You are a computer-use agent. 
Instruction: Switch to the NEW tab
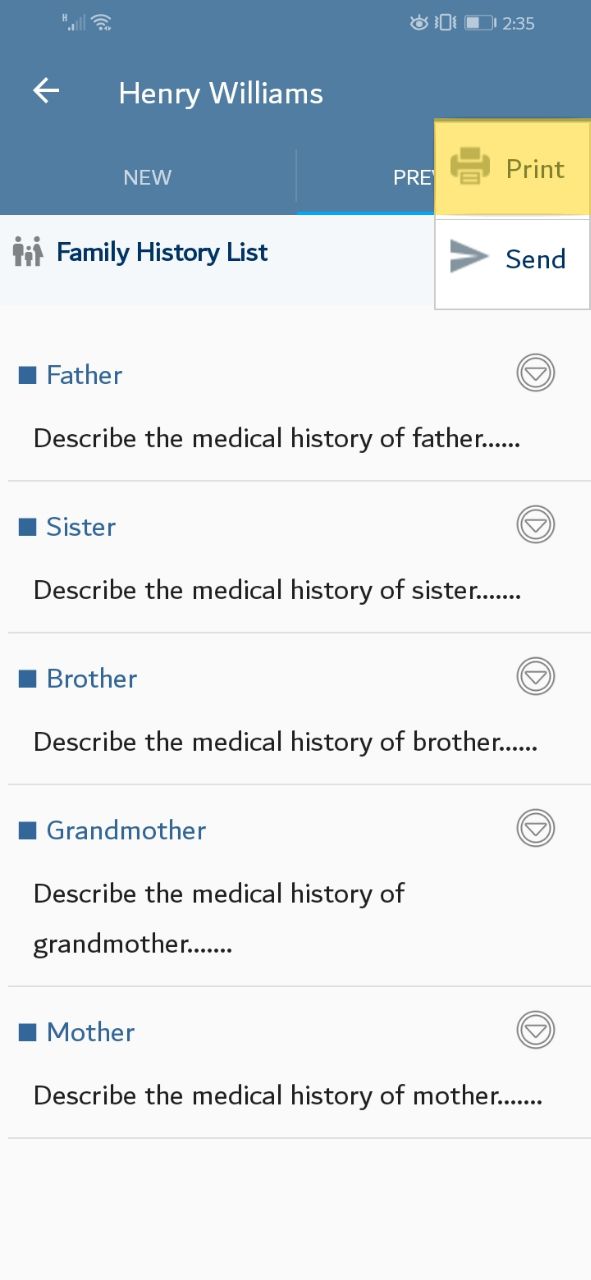click(x=148, y=178)
